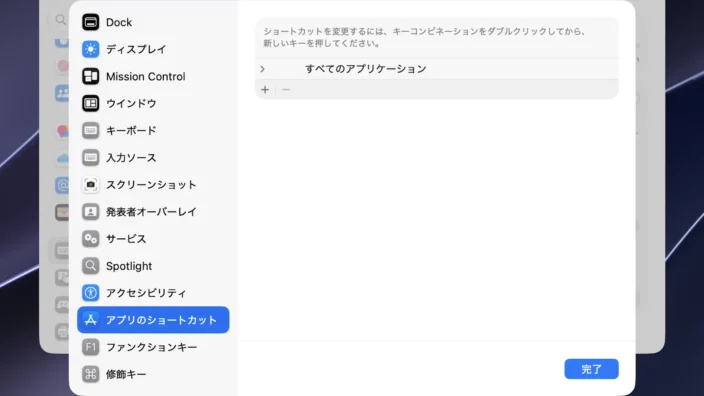This screenshot has height=396, width=704.
Task: Select 入力ソース category
Action: pos(153,158)
